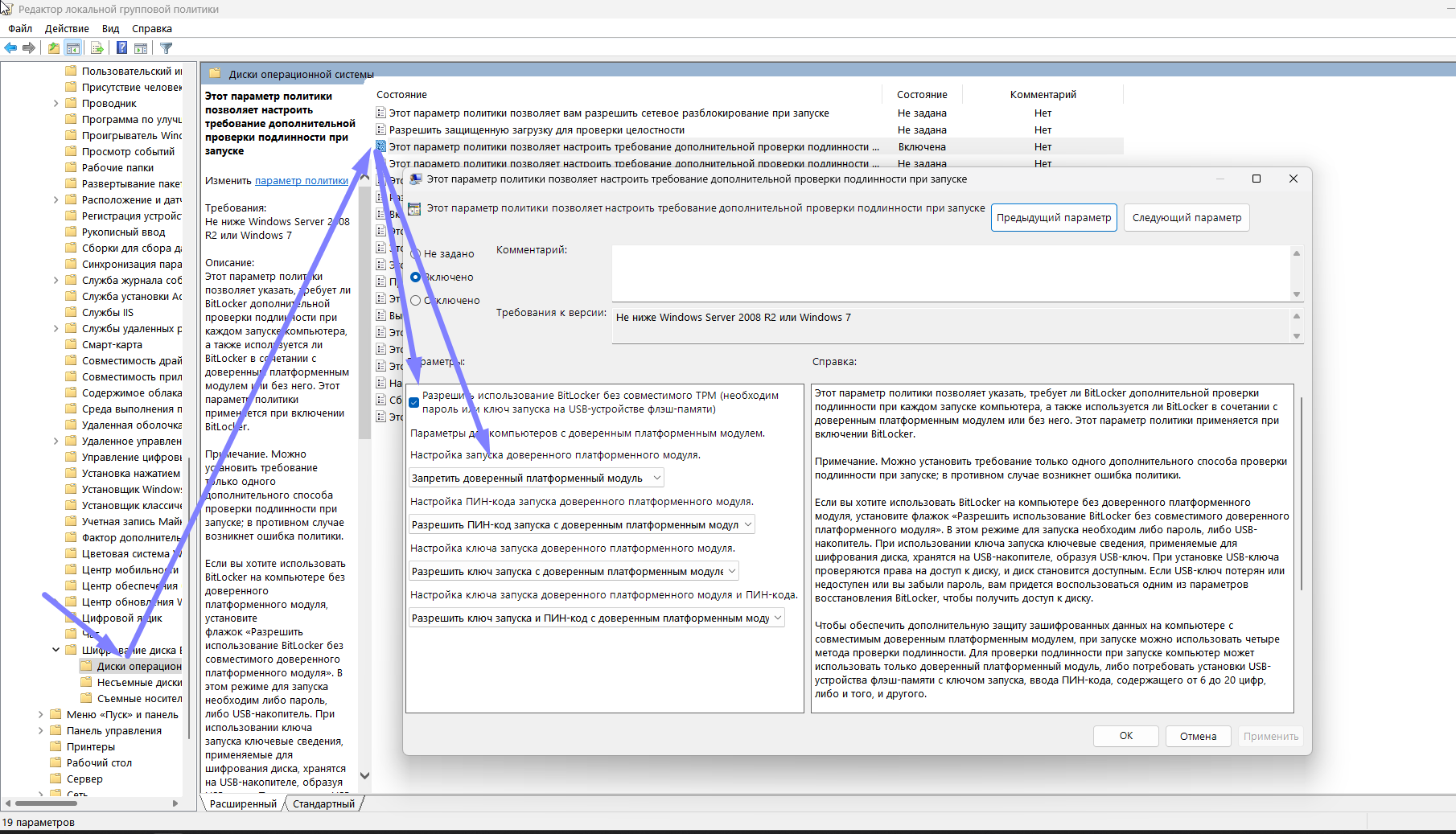Click the Предыдущий параметр button
Screen dimensions: 1456x834
point(1054,218)
